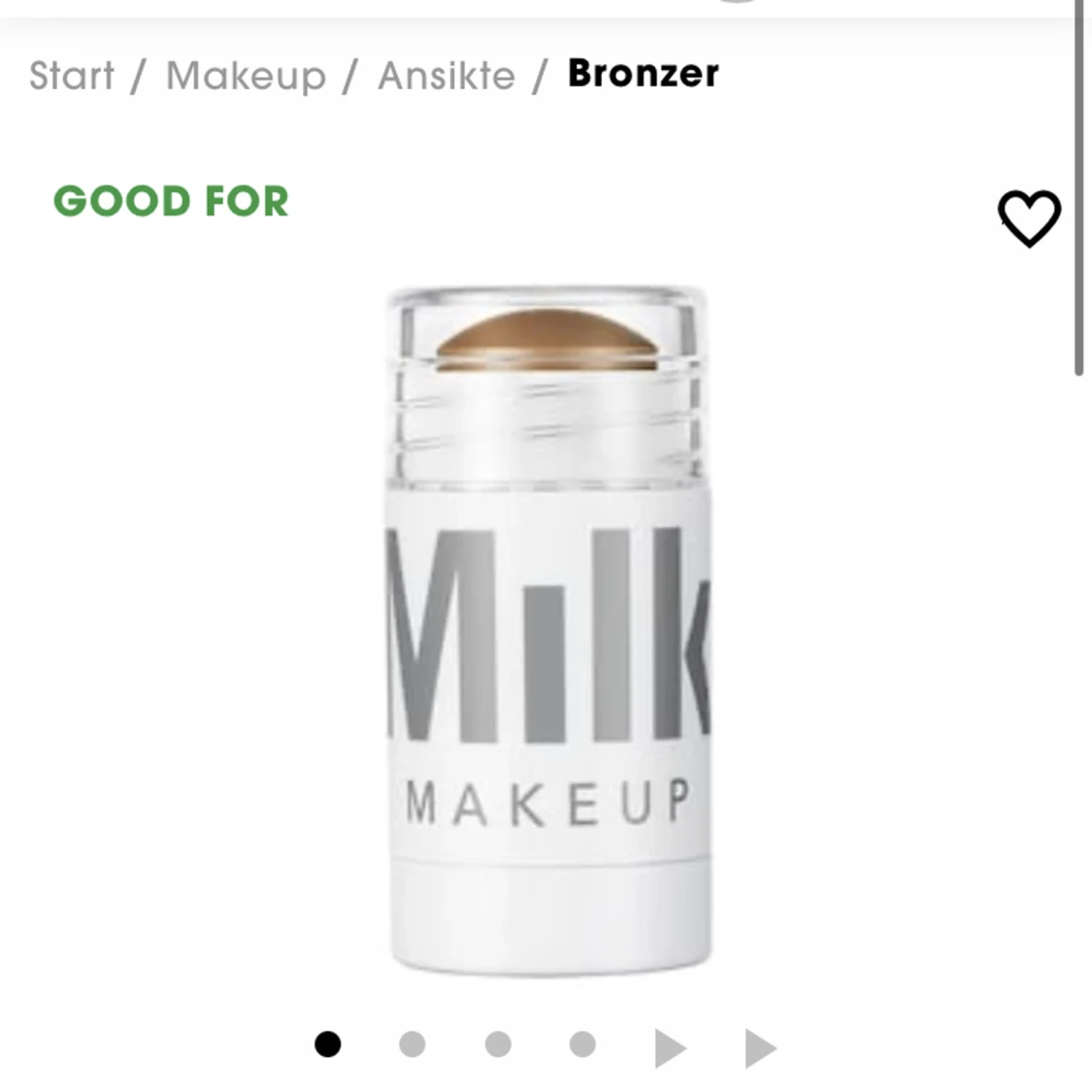Go to Start in the breadcrumb
The height and width of the screenshot is (1092, 1092).
point(72,75)
